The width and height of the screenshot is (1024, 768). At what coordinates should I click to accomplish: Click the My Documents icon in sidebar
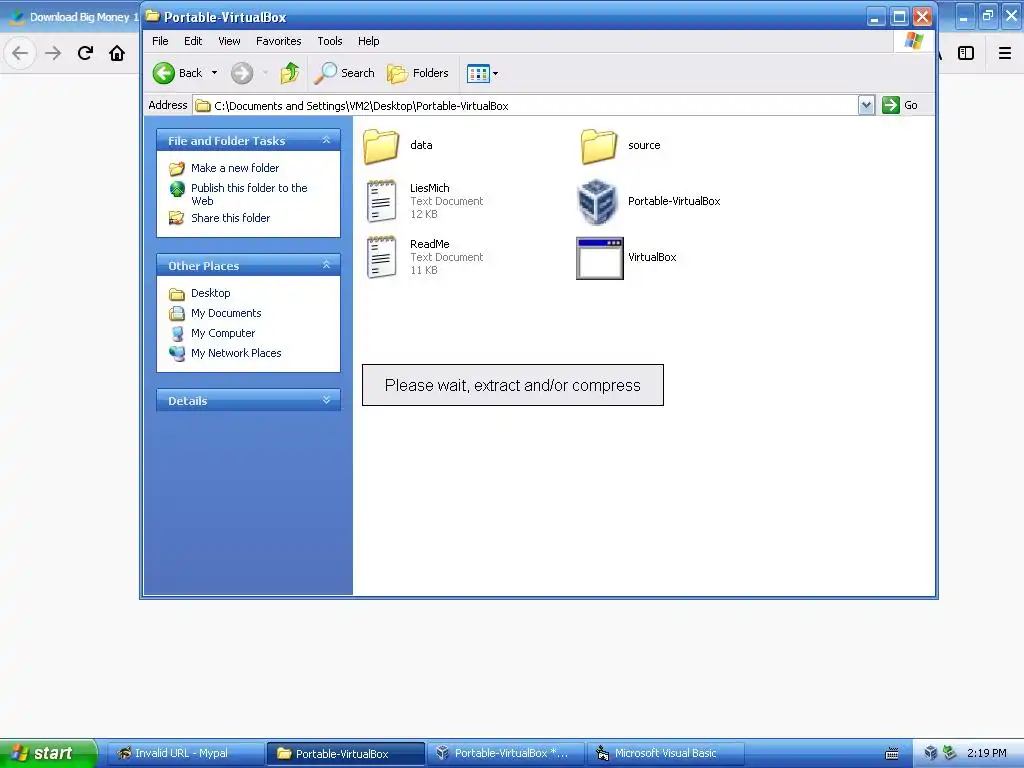coord(177,313)
